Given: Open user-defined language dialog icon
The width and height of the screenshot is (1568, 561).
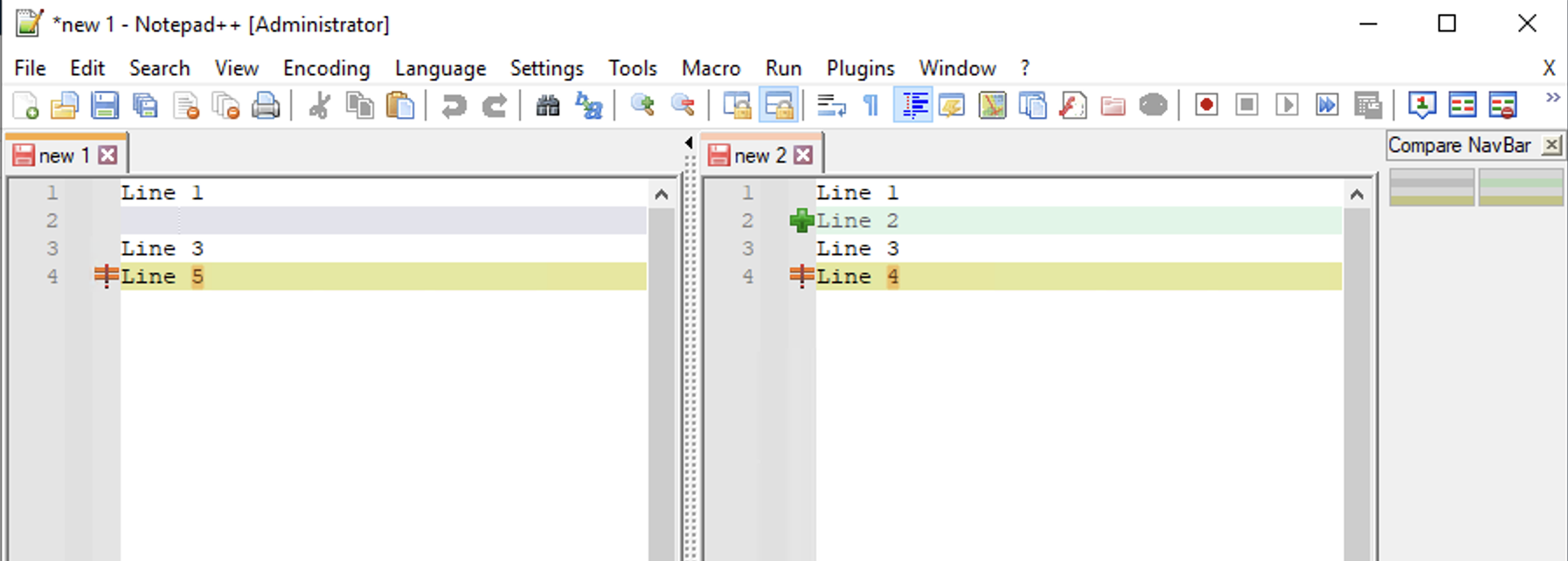Looking at the screenshot, I should tap(952, 106).
